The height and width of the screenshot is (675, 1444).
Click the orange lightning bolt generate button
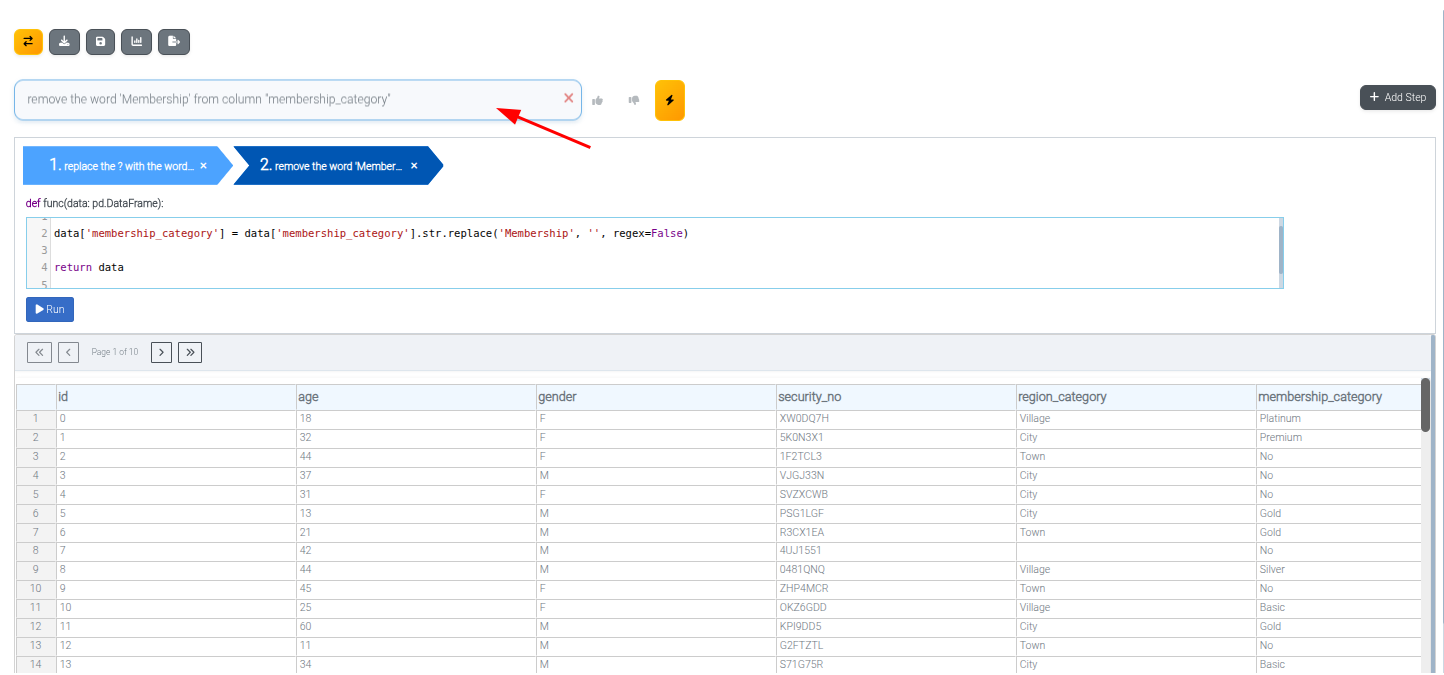click(x=669, y=100)
